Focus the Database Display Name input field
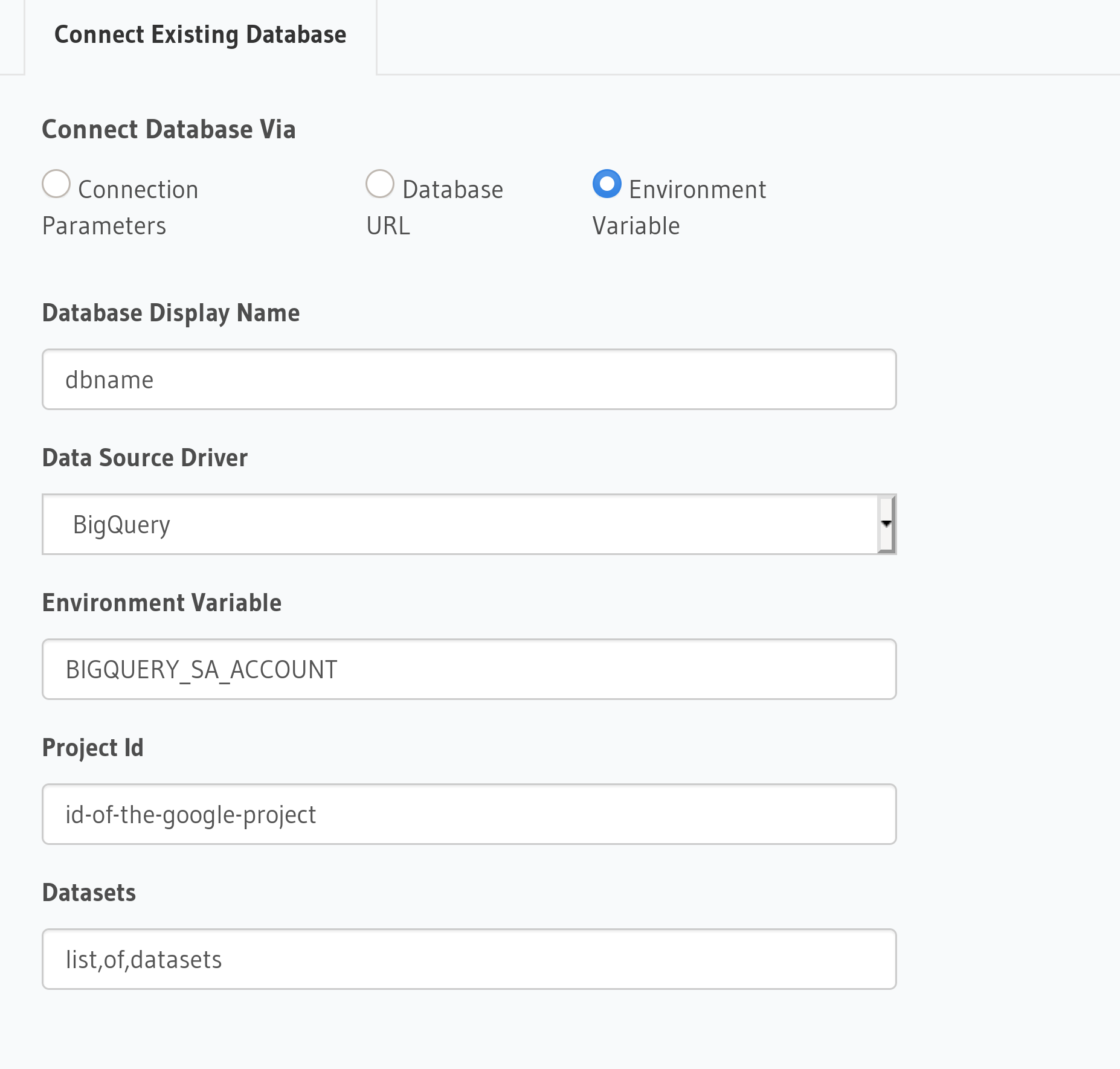1120x1069 pixels. click(469, 379)
